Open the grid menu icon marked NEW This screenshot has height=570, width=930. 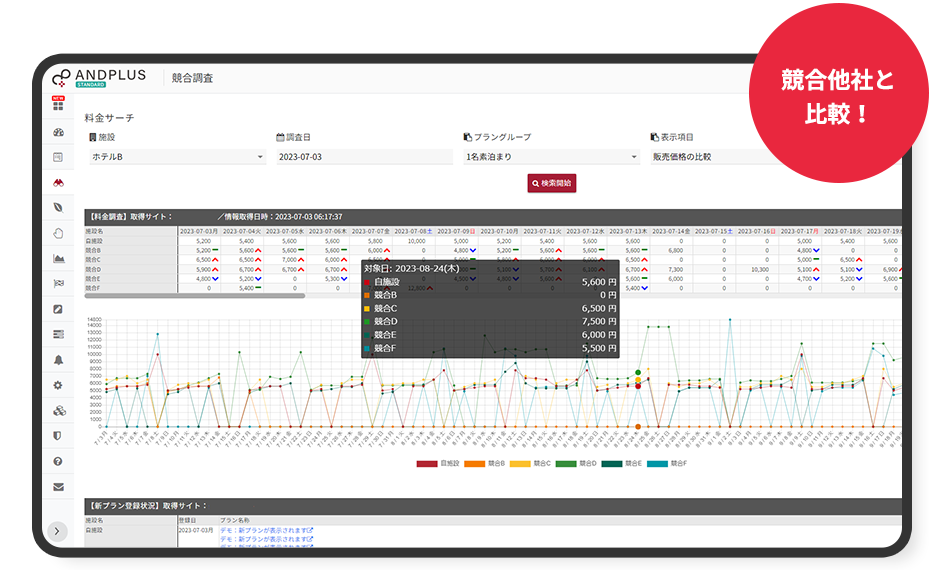[58, 105]
